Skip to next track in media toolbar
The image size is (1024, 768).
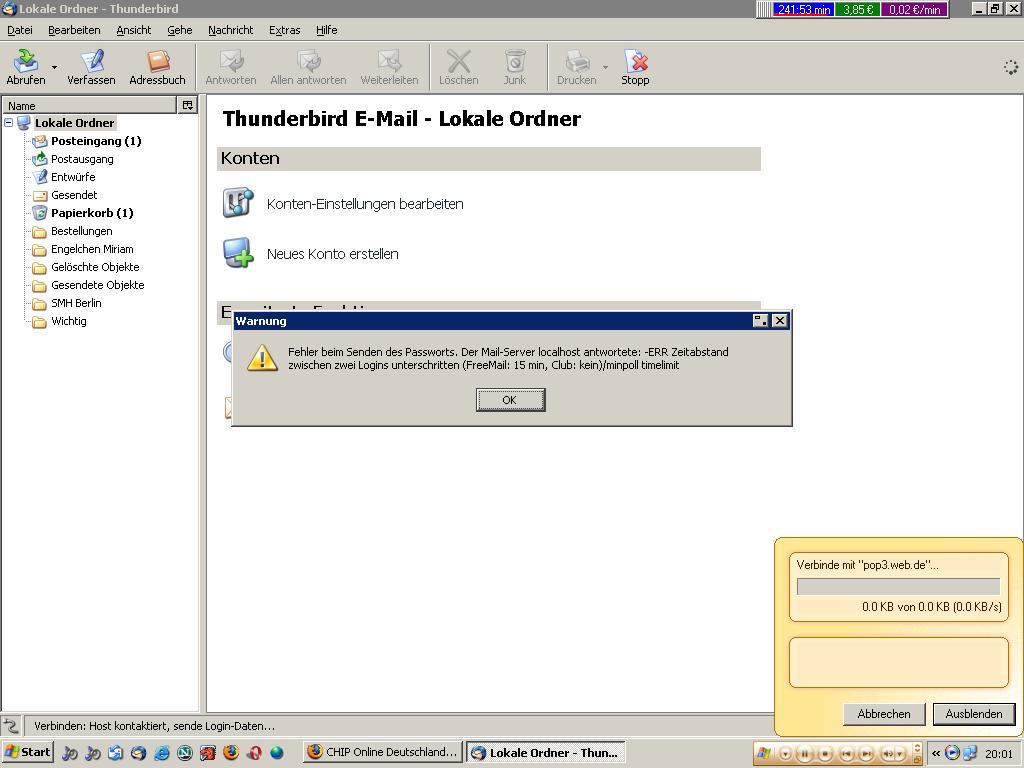tap(866, 754)
